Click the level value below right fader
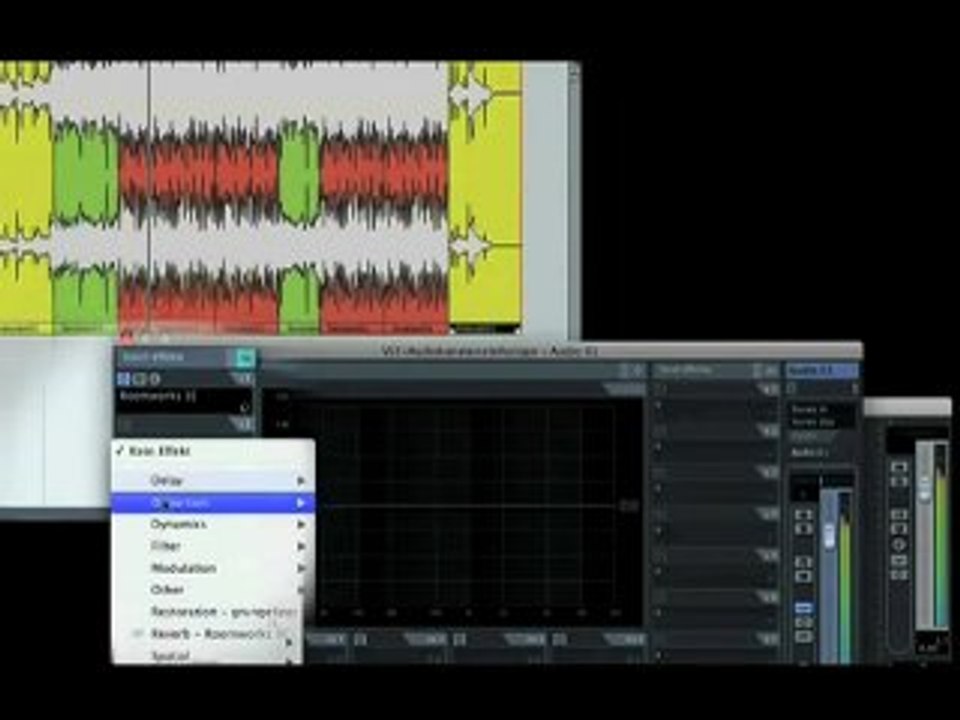This screenshot has height=720, width=960. (930, 647)
